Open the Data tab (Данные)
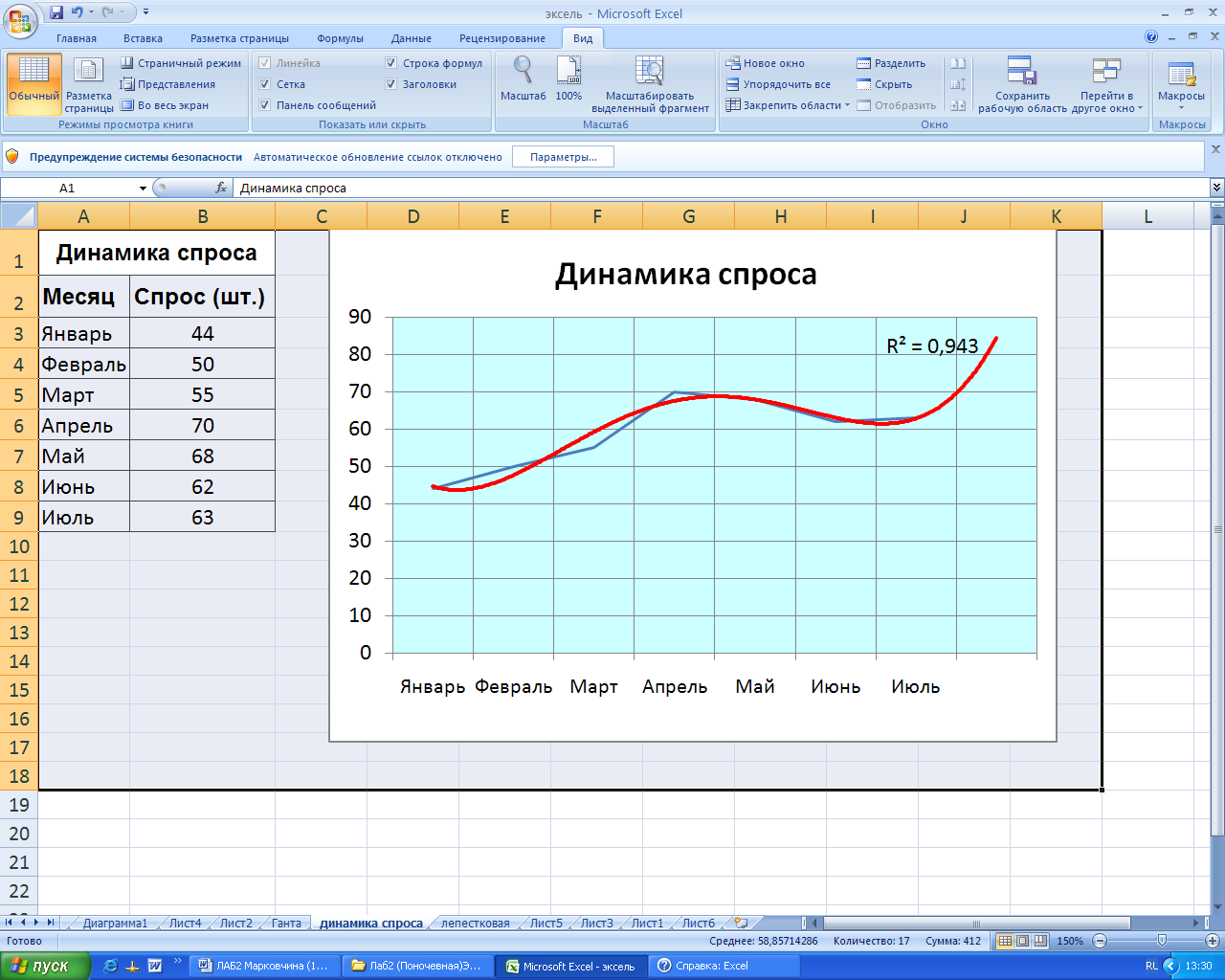Image resolution: width=1225 pixels, height=980 pixels. pyautogui.click(x=412, y=38)
